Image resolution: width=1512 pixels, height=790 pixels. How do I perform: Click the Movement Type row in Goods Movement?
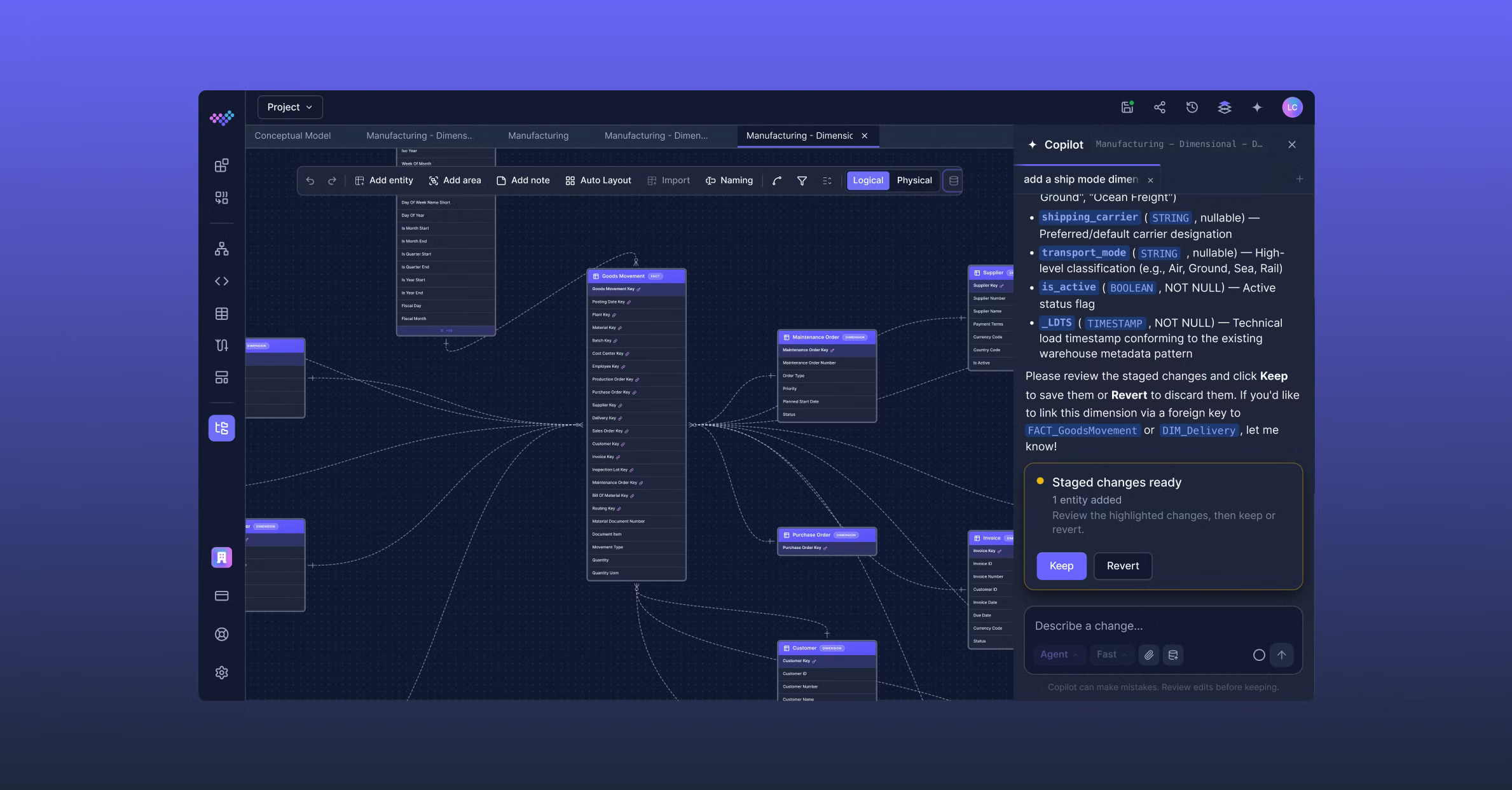coord(636,547)
